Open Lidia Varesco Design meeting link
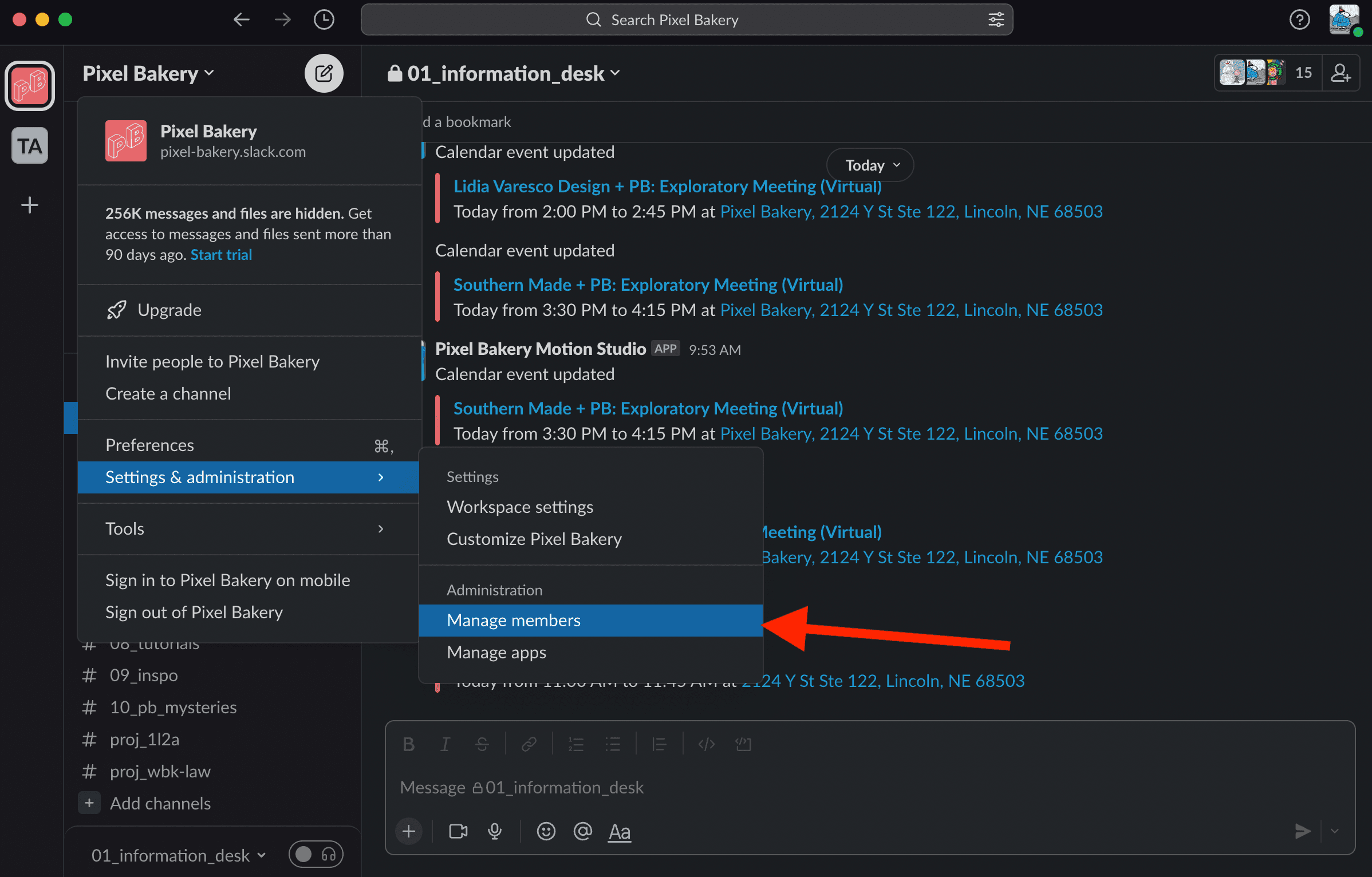The width and height of the screenshot is (1372, 877). [x=667, y=186]
